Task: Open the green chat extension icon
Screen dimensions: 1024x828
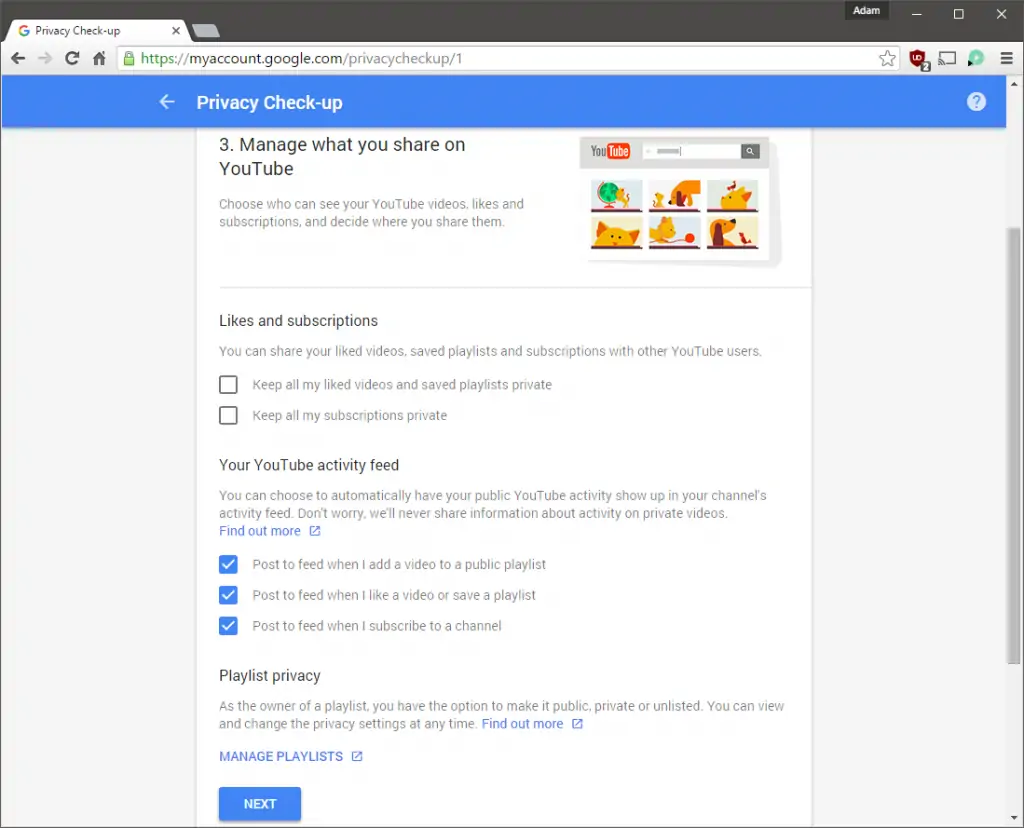Action: pyautogui.click(x=976, y=59)
